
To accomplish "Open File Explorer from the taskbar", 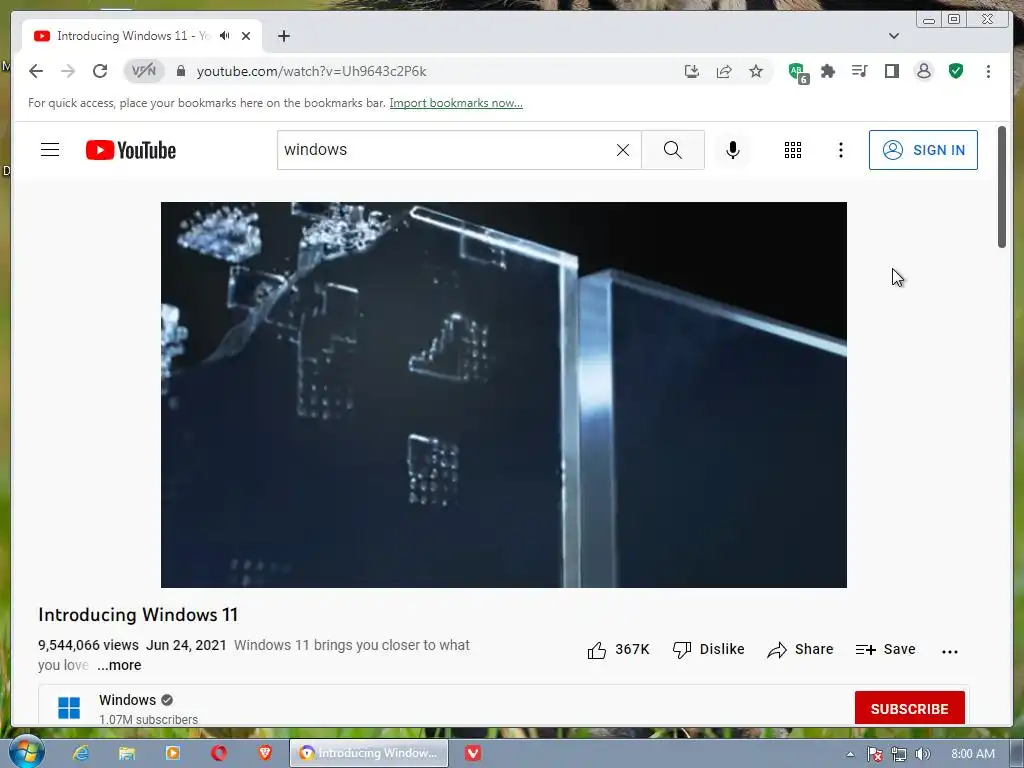I will [127, 753].
